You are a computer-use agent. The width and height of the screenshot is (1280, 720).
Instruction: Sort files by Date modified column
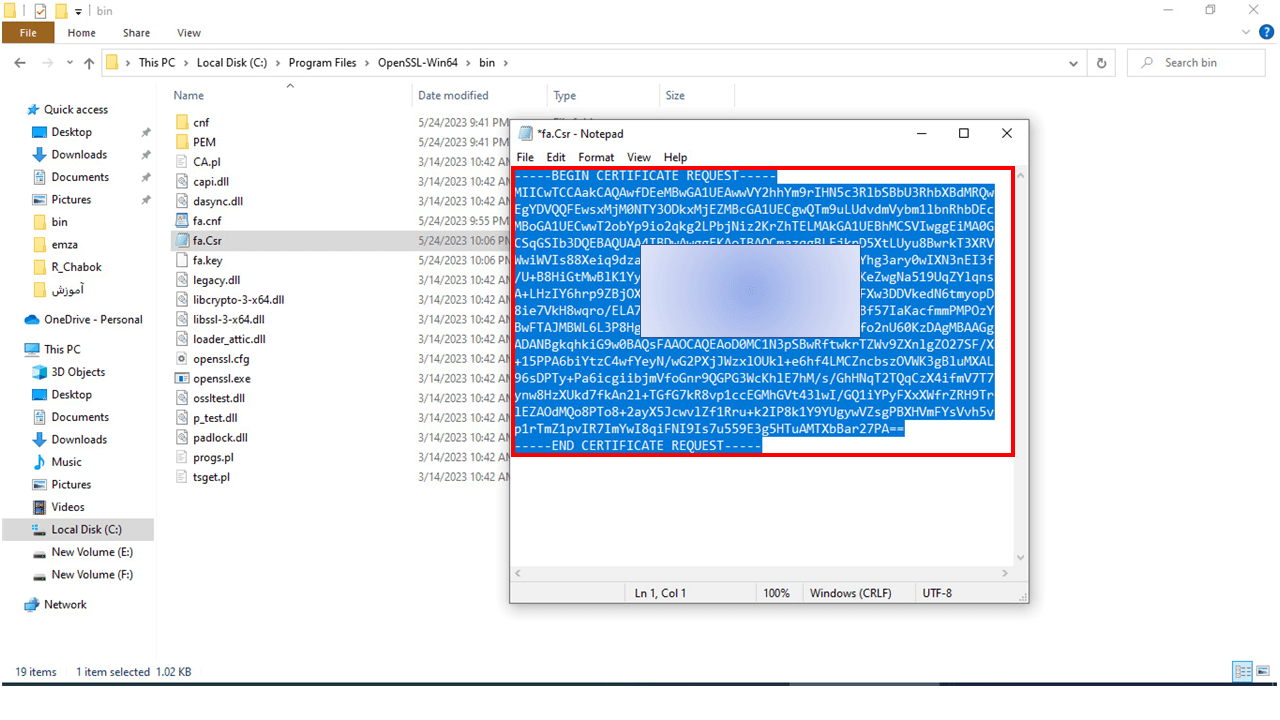(453, 96)
